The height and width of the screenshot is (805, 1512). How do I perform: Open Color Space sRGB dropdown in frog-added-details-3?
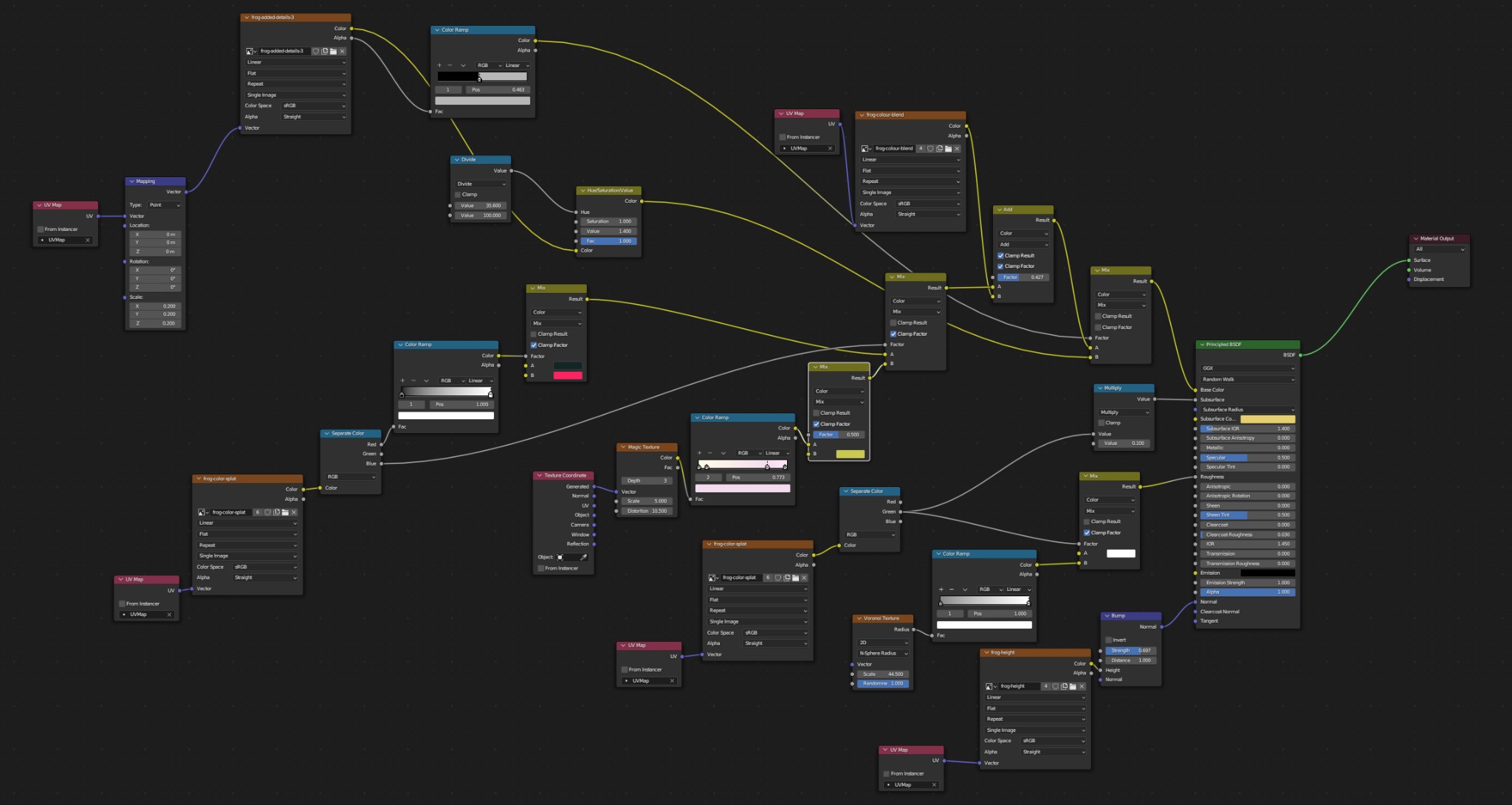coord(314,106)
